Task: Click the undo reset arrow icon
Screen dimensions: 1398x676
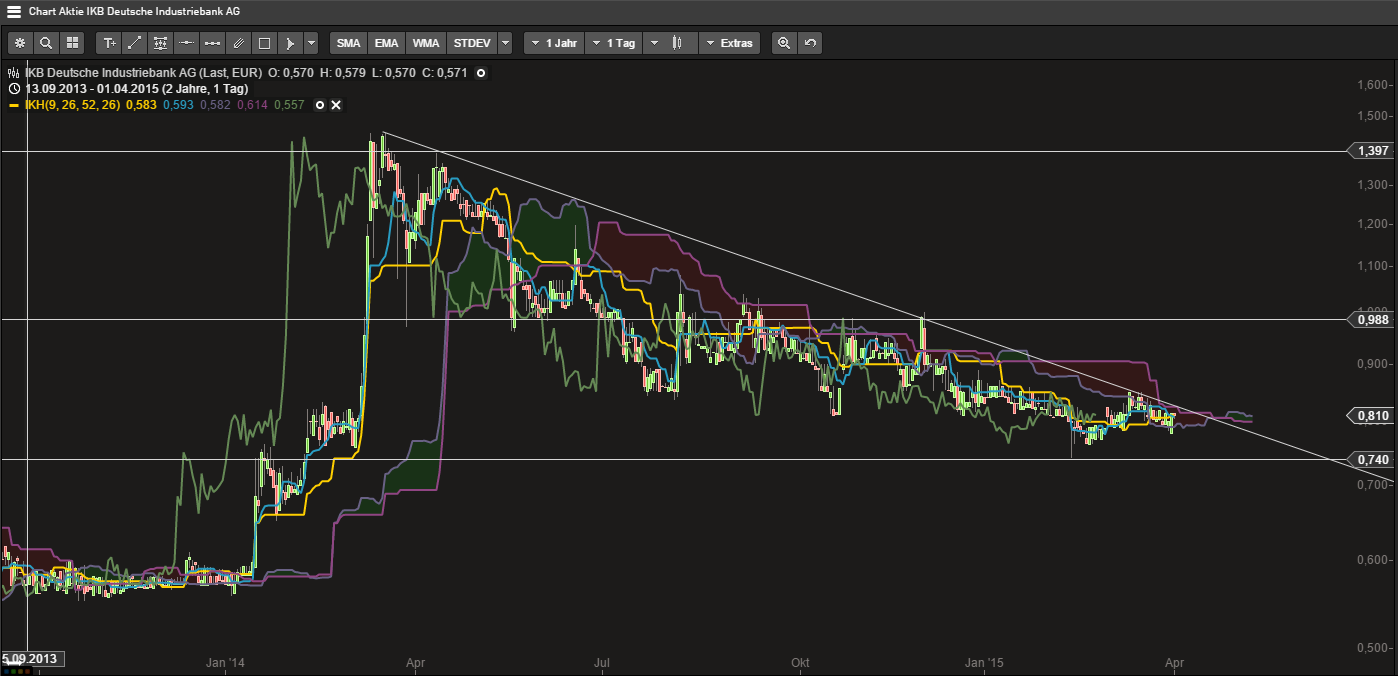Action: point(810,43)
